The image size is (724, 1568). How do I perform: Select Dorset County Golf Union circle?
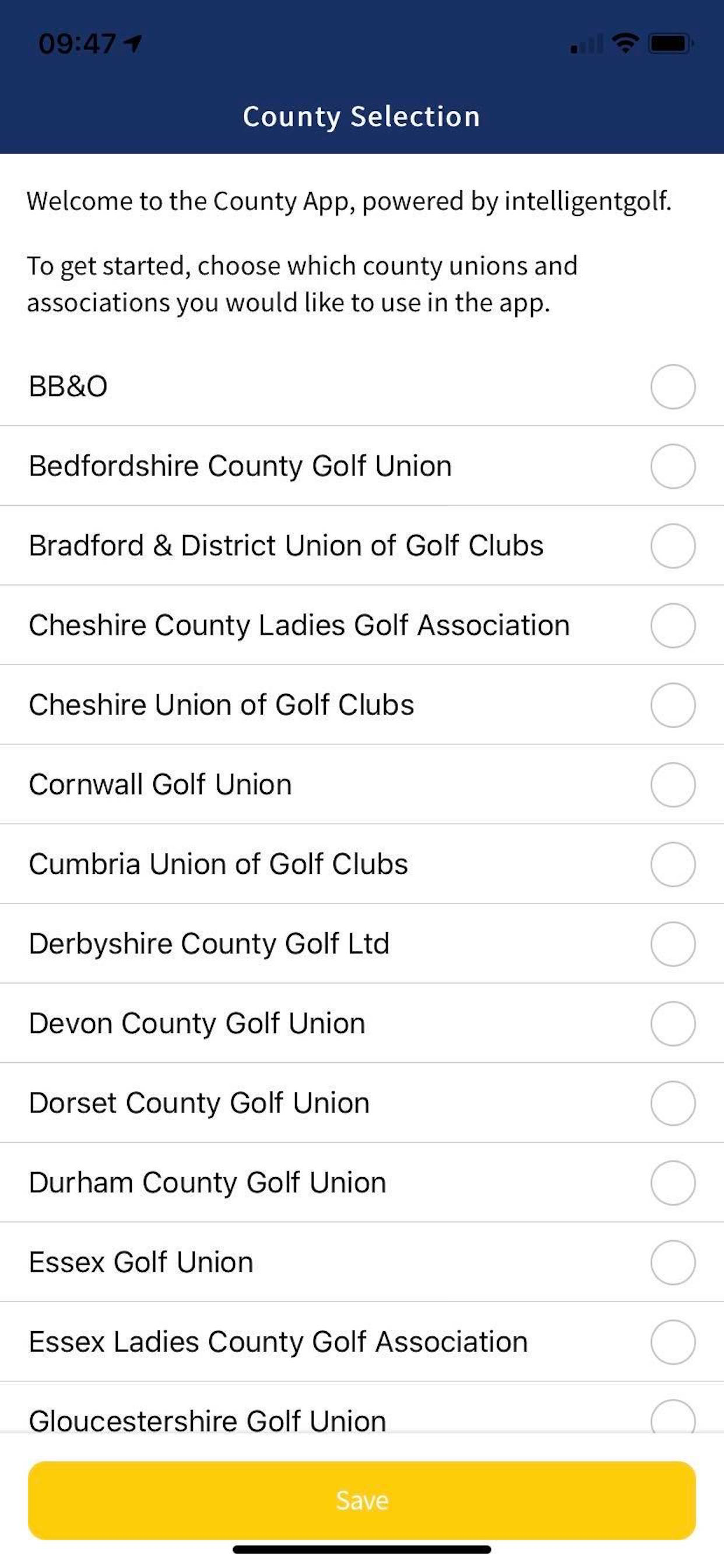[672, 1103]
